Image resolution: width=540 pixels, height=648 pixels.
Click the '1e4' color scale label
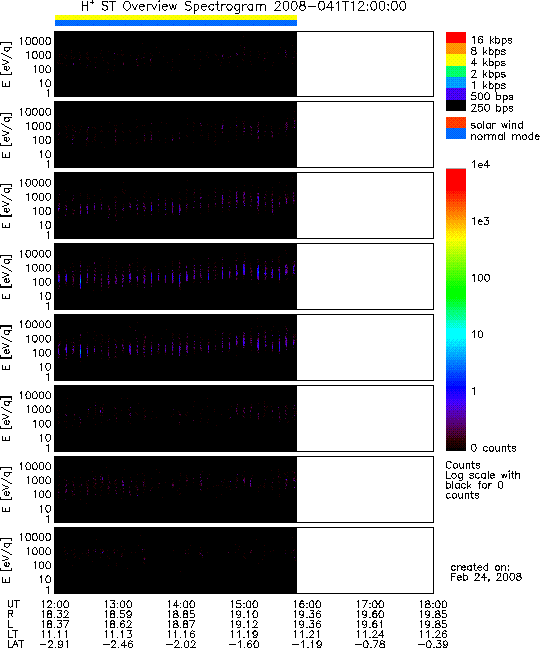[x=481, y=164]
